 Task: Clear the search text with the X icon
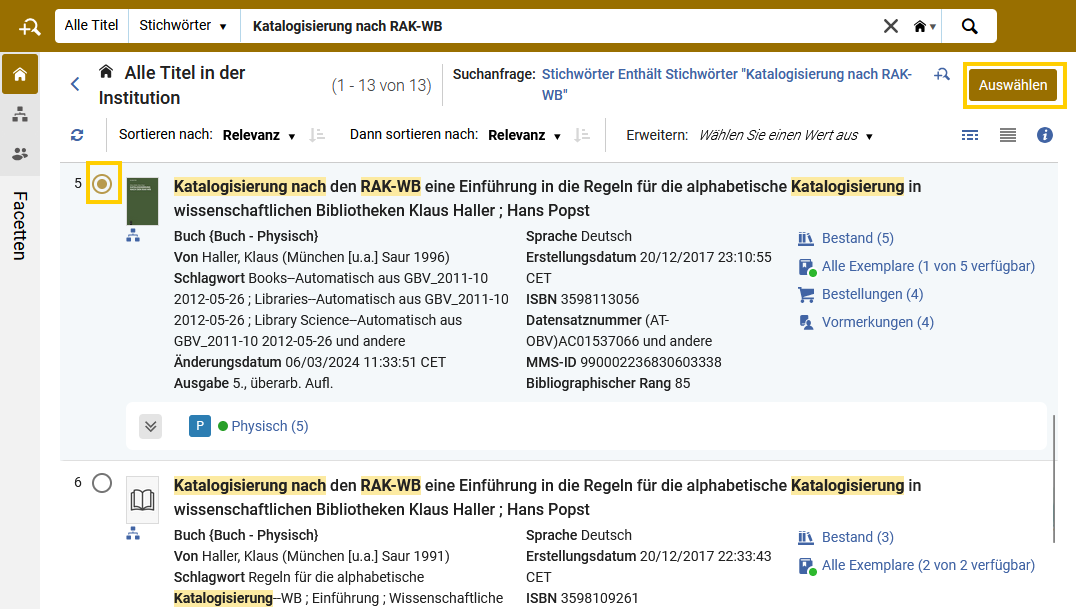click(891, 26)
